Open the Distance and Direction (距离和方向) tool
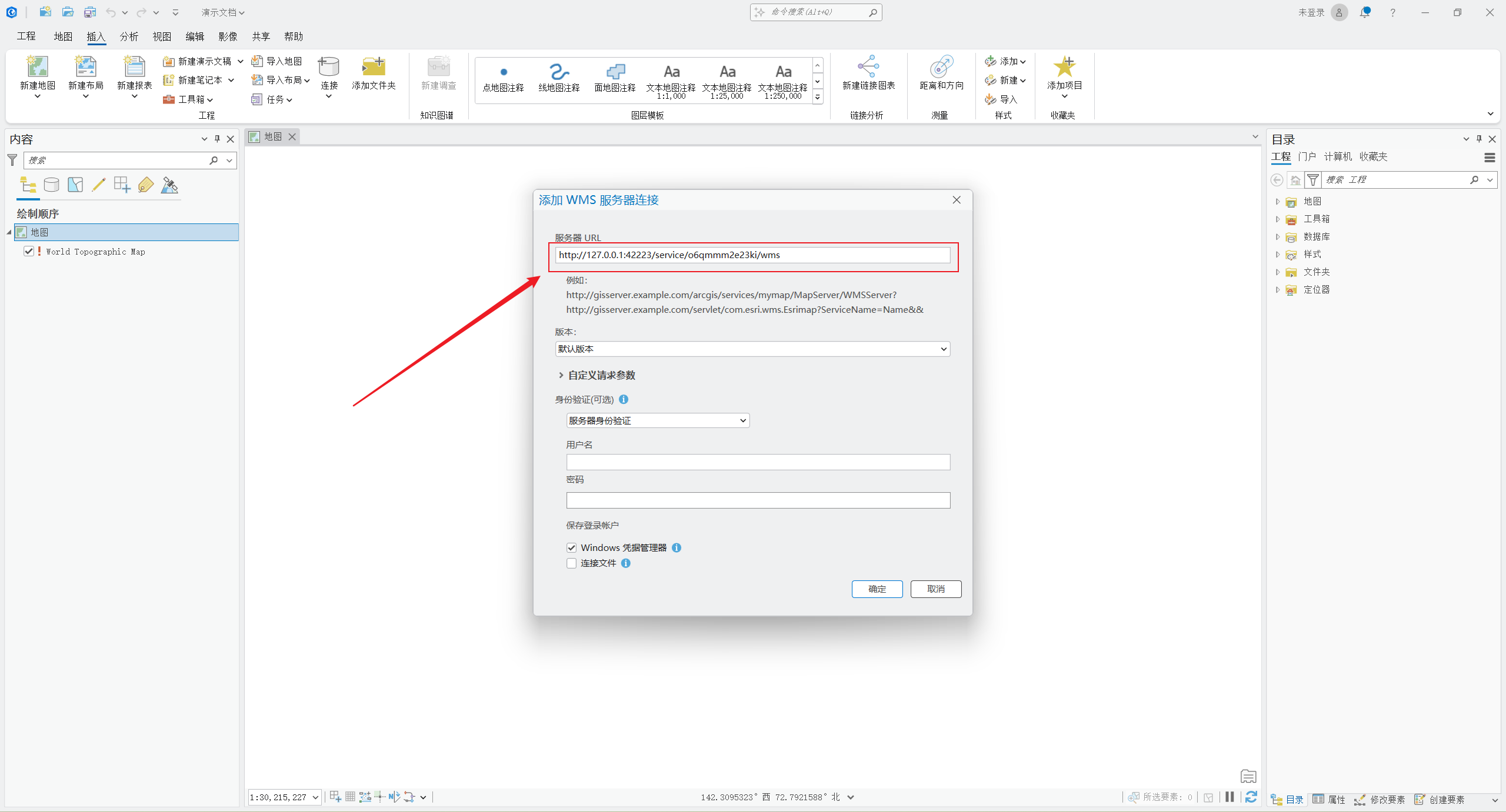Screen dimensions: 1506x812 coord(941,66)
